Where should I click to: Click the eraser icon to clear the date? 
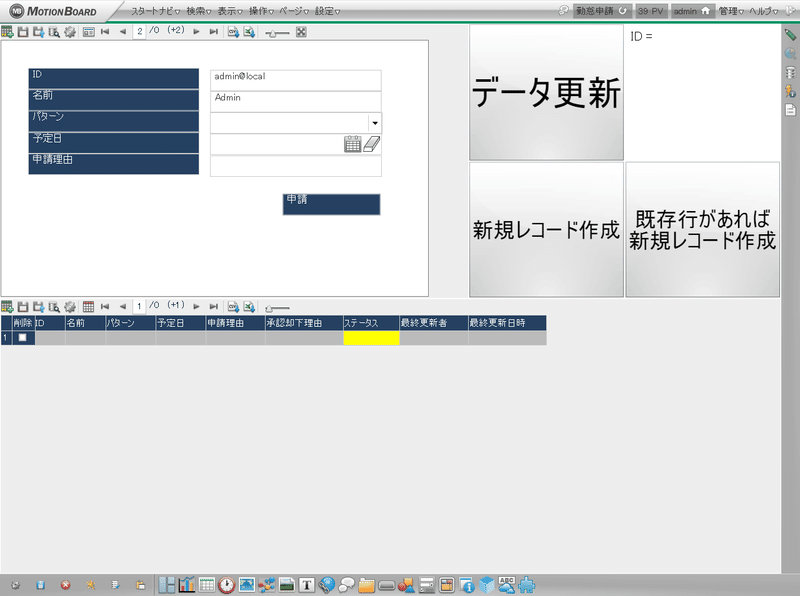372,142
